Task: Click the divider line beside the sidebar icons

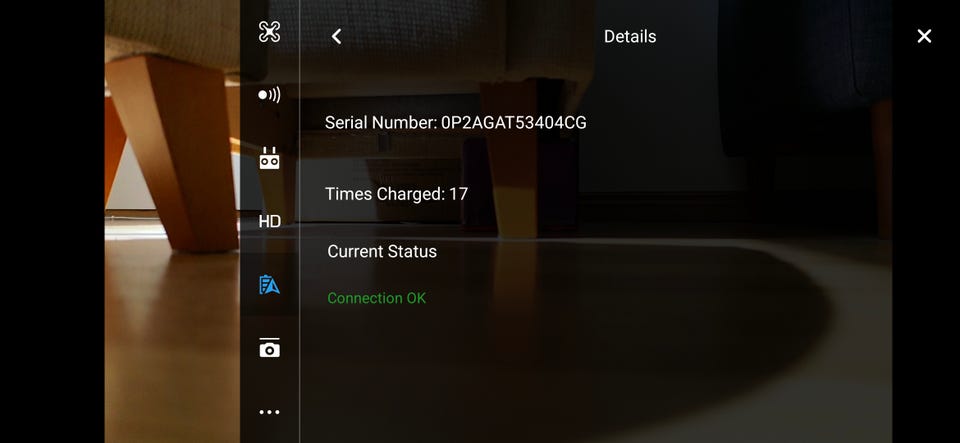Action: pyautogui.click(x=299, y=222)
